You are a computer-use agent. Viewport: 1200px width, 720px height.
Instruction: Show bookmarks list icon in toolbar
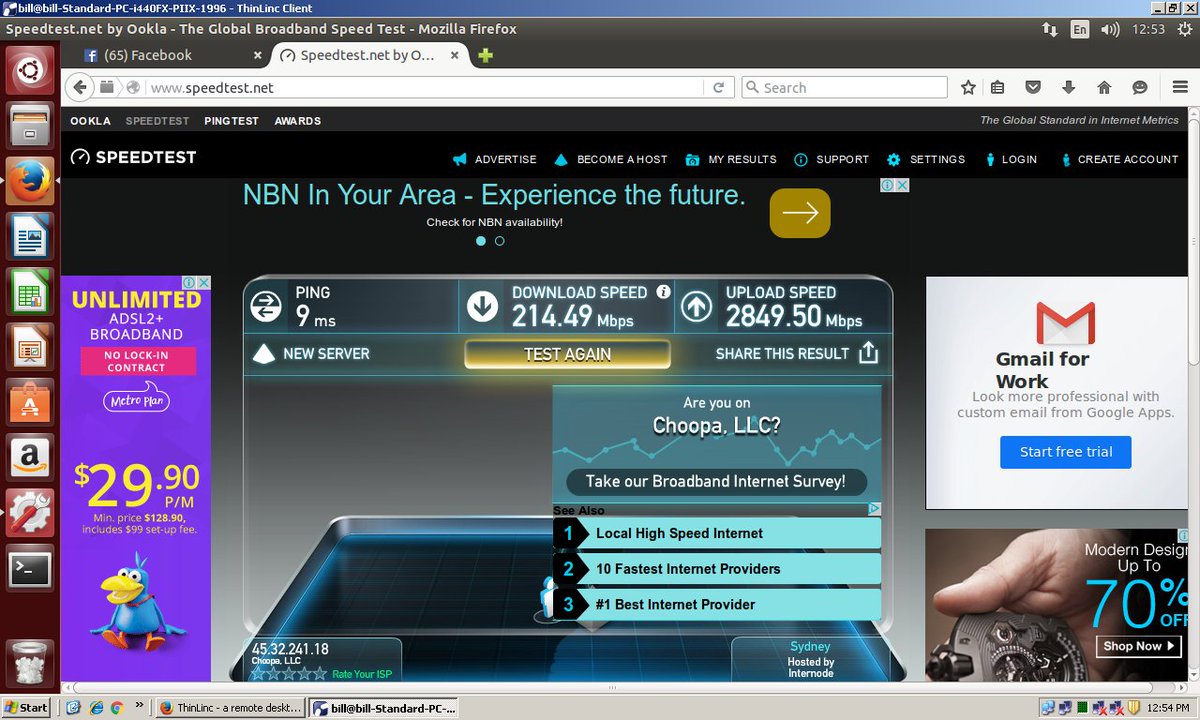tap(997, 88)
